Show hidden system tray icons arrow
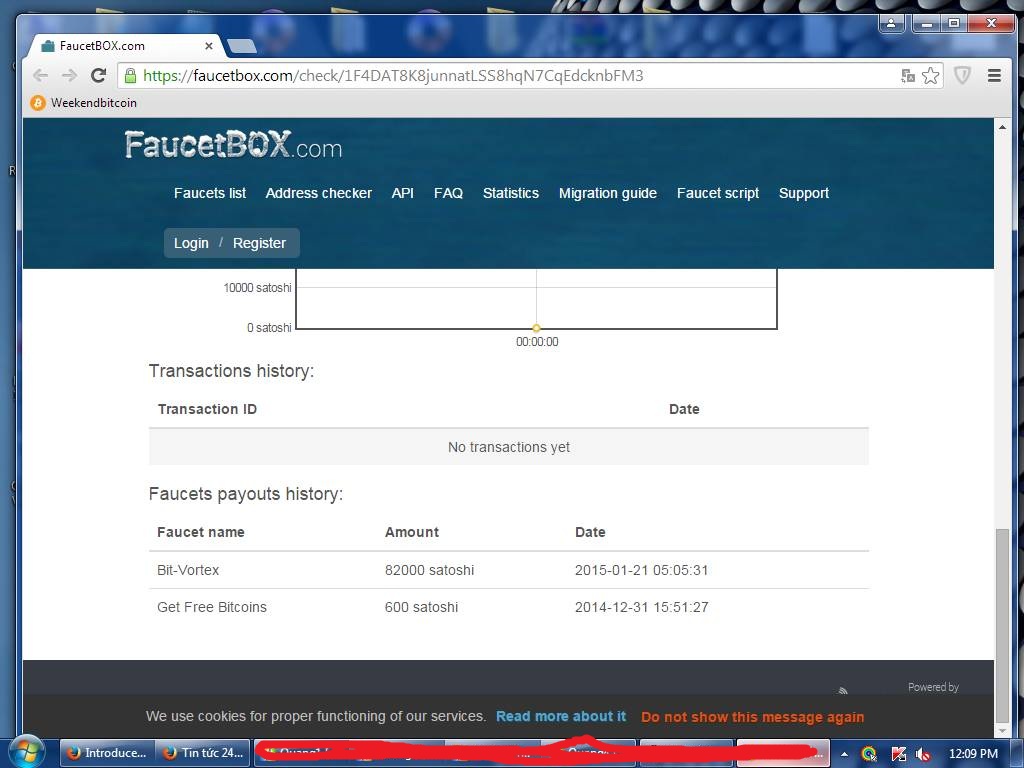The image size is (1024, 768). pyautogui.click(x=844, y=754)
